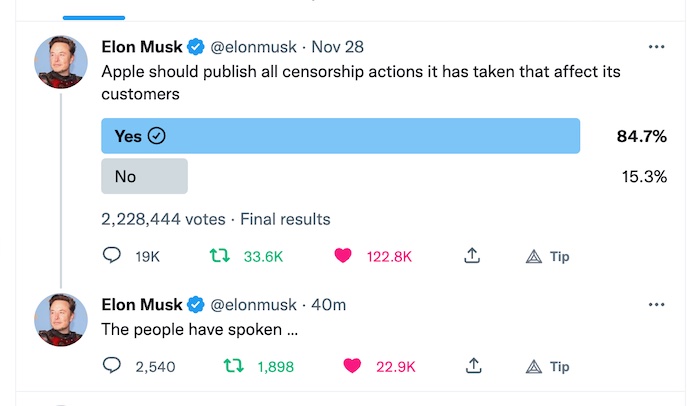Select the active tab with blue underline
This screenshot has height=406, width=700.
94,11
